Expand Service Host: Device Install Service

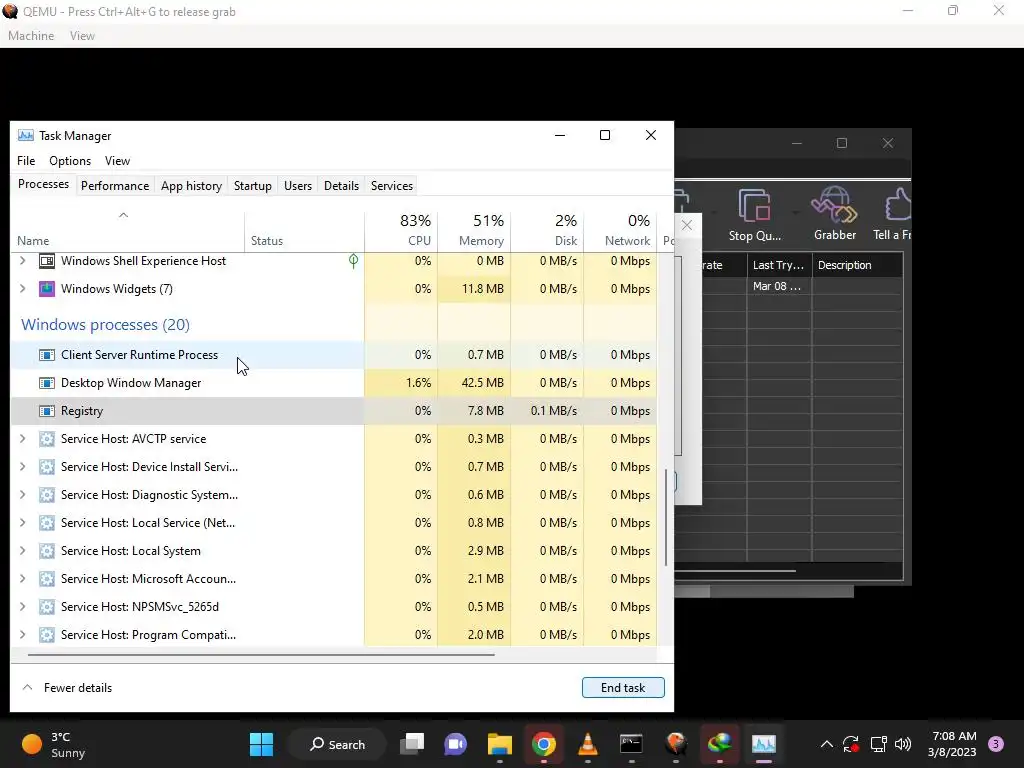point(23,467)
